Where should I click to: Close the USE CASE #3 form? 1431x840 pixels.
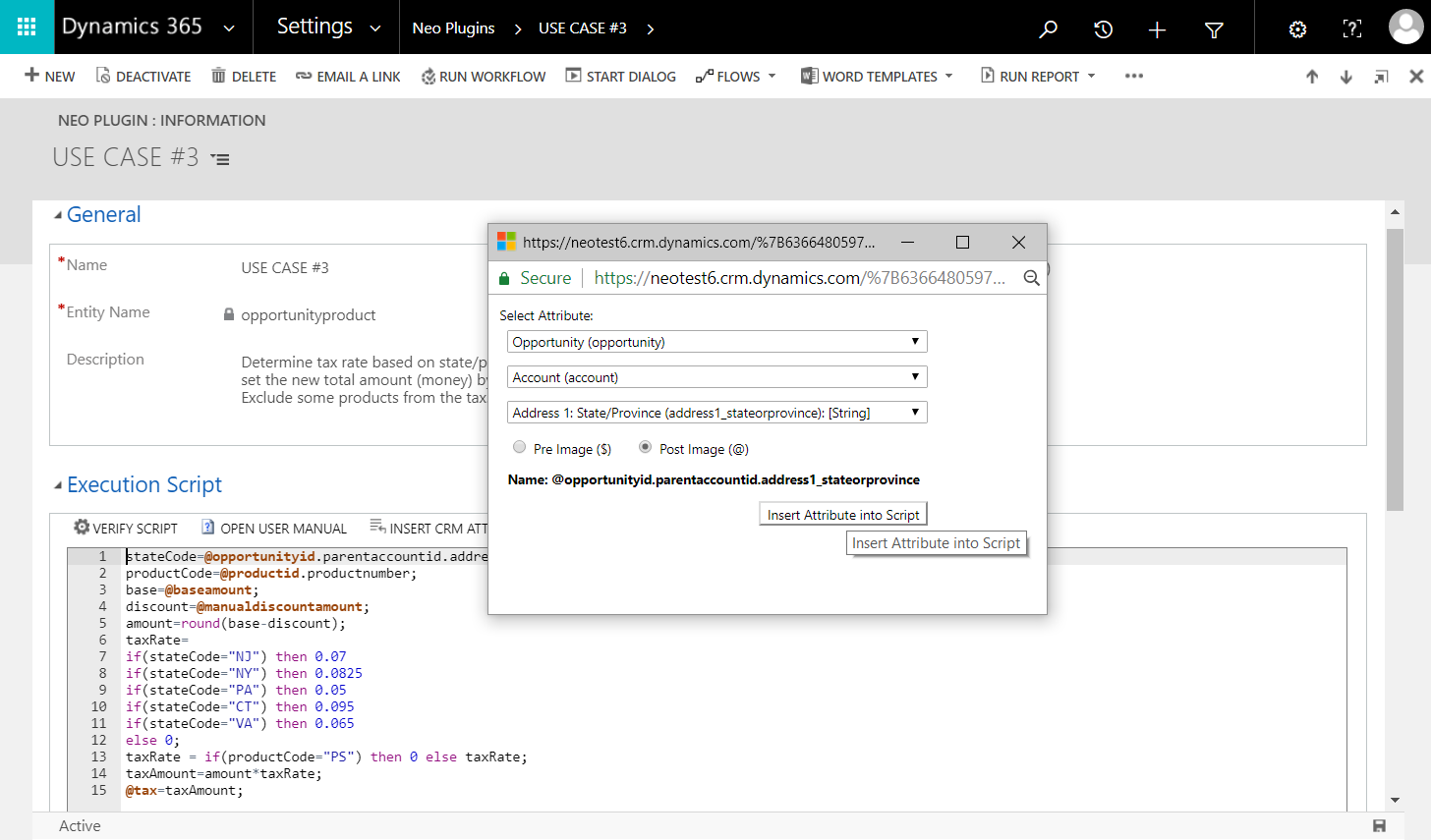coord(1416,77)
